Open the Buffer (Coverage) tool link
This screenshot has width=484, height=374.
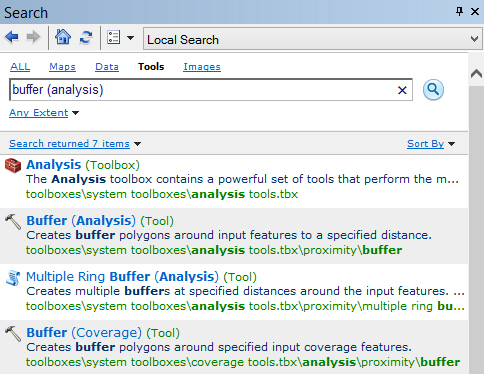click(84, 332)
